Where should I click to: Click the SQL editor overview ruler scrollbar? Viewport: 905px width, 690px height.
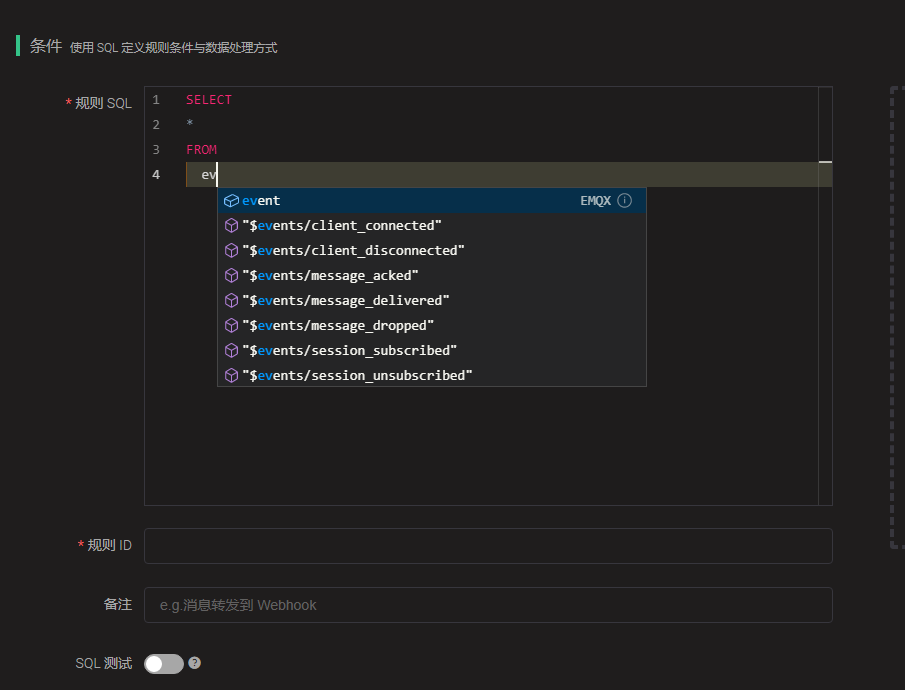pyautogui.click(x=825, y=296)
